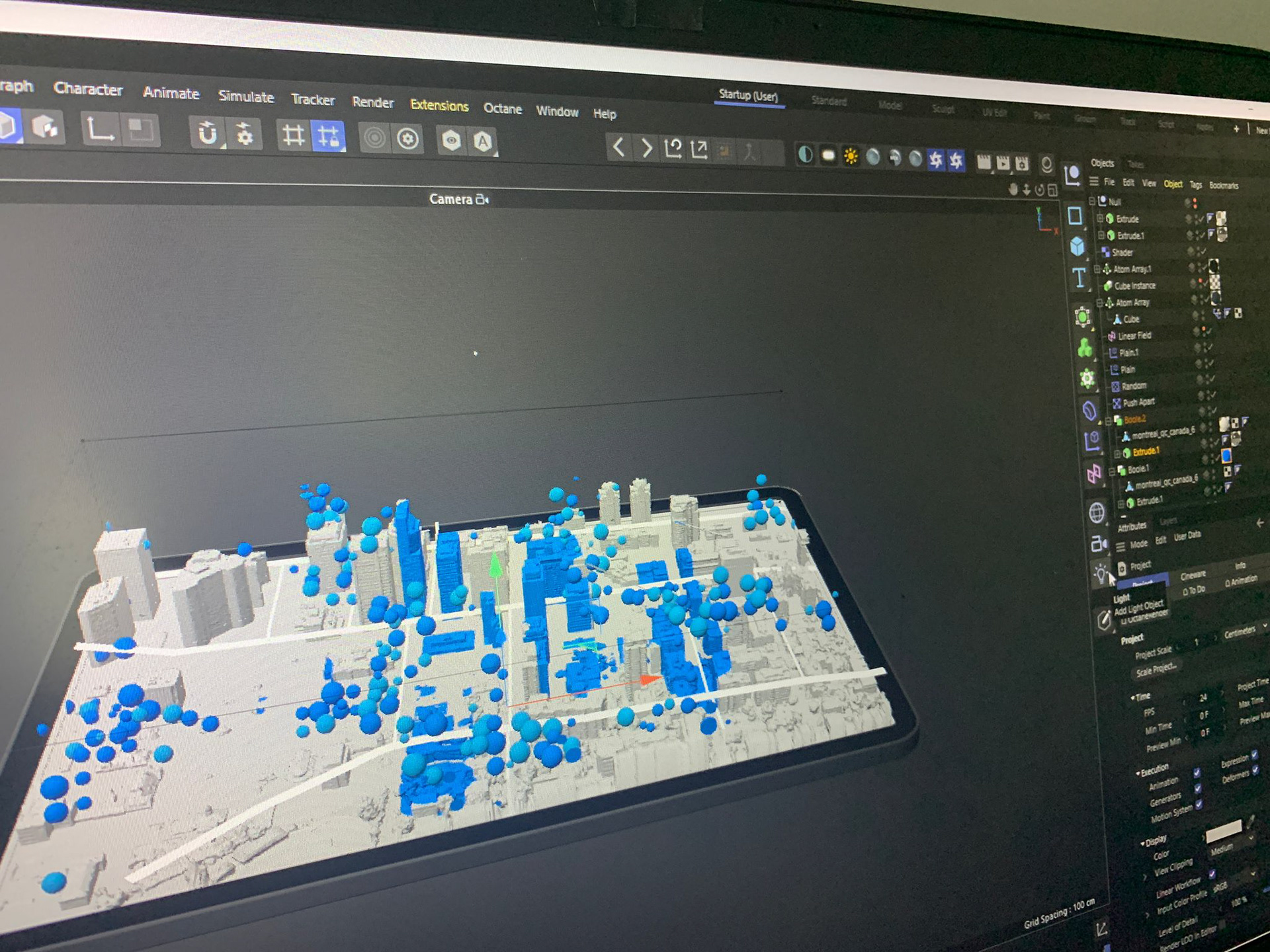Select the Push Apart effector
The width and height of the screenshot is (1270, 952).
click(1138, 402)
